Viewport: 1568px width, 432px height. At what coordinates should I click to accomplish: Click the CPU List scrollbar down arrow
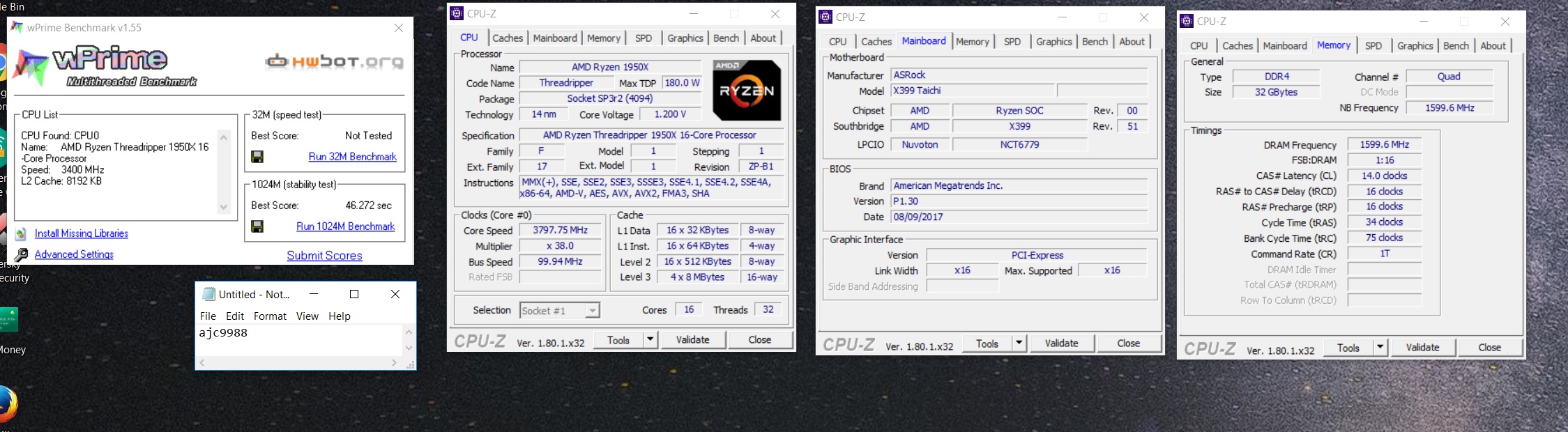coord(224,207)
